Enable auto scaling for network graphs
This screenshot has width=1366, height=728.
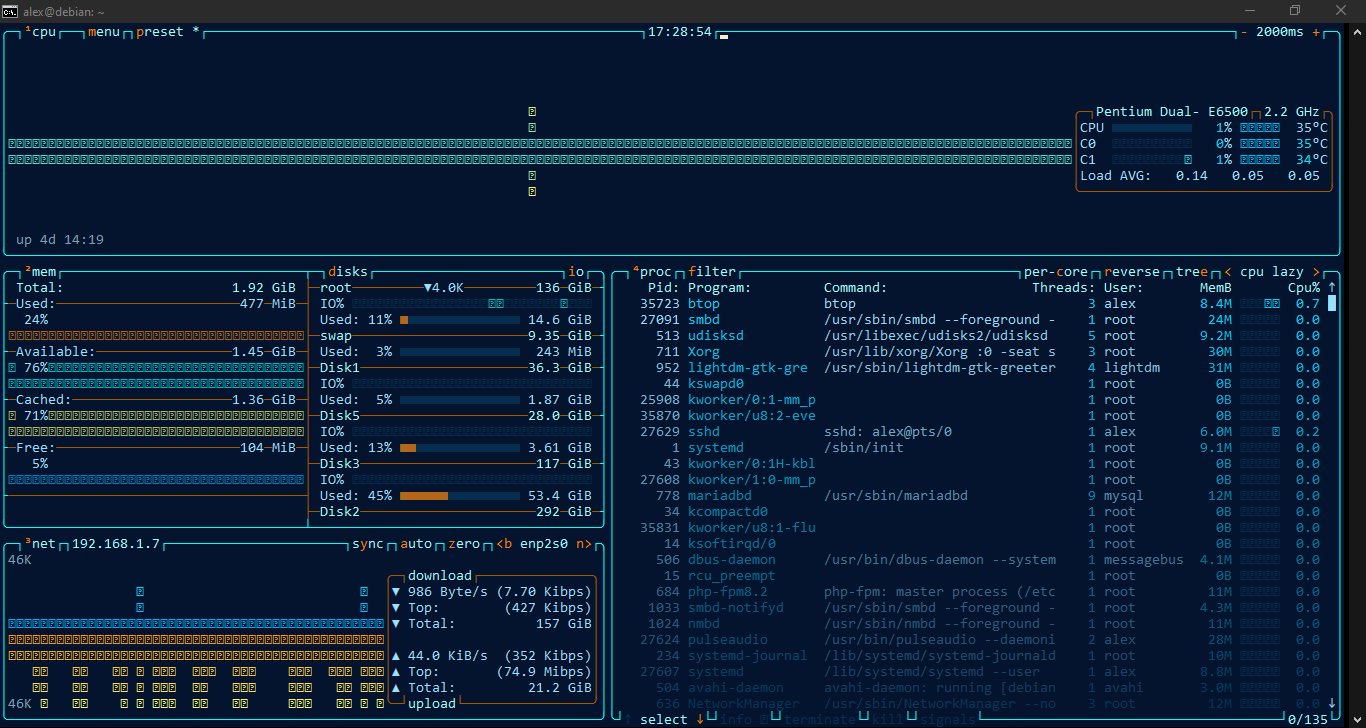click(415, 544)
